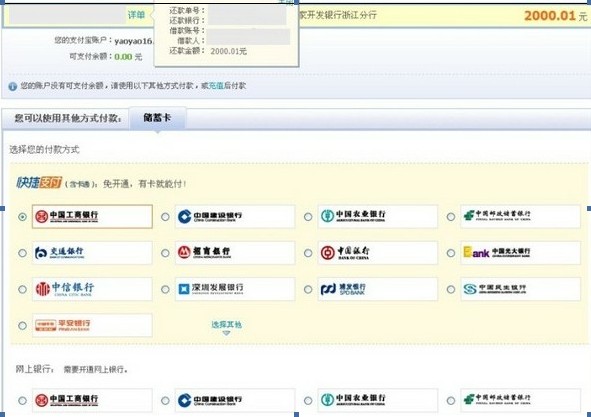
Task: Open the 详单 details link
Action: click(136, 15)
